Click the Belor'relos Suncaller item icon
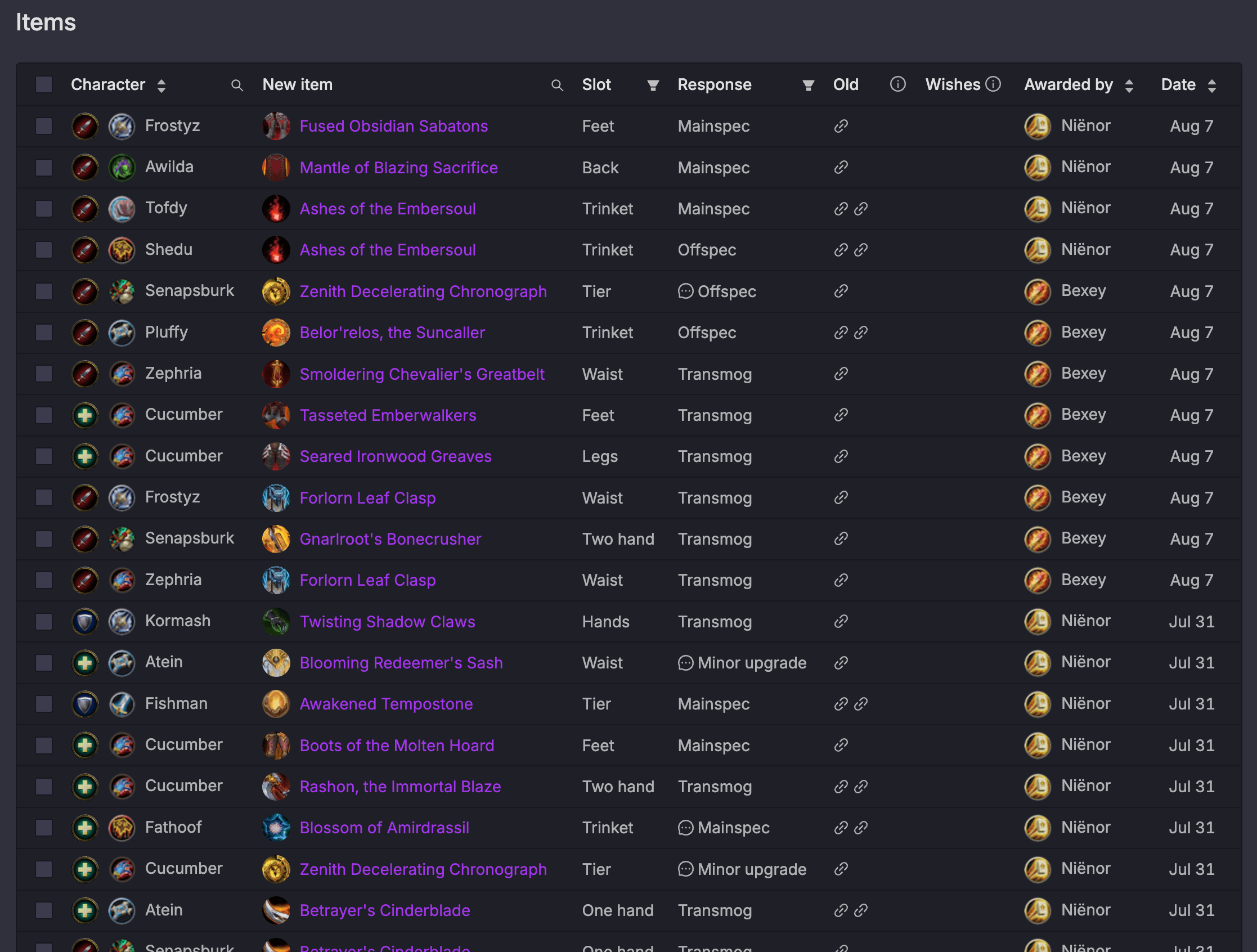This screenshot has width=1257, height=952. (276, 333)
